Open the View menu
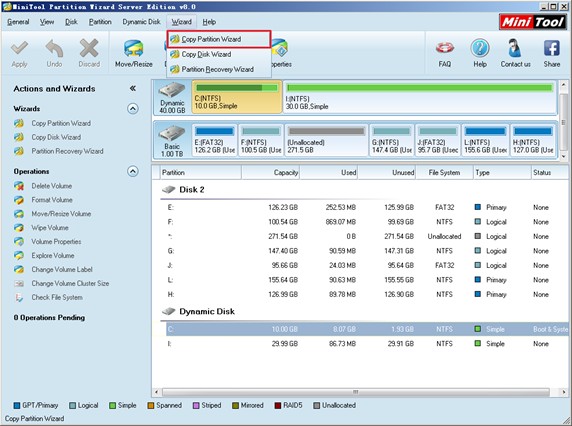This screenshot has width=572, height=426. click(x=47, y=22)
